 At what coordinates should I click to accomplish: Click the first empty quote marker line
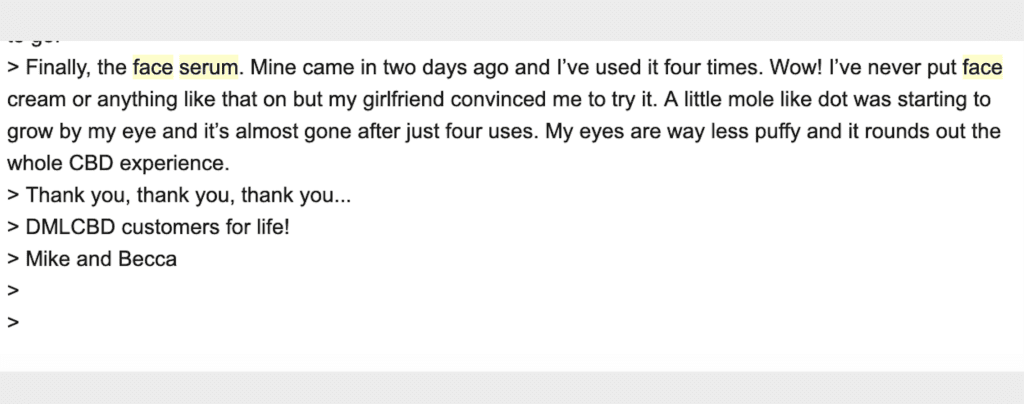[13, 291]
